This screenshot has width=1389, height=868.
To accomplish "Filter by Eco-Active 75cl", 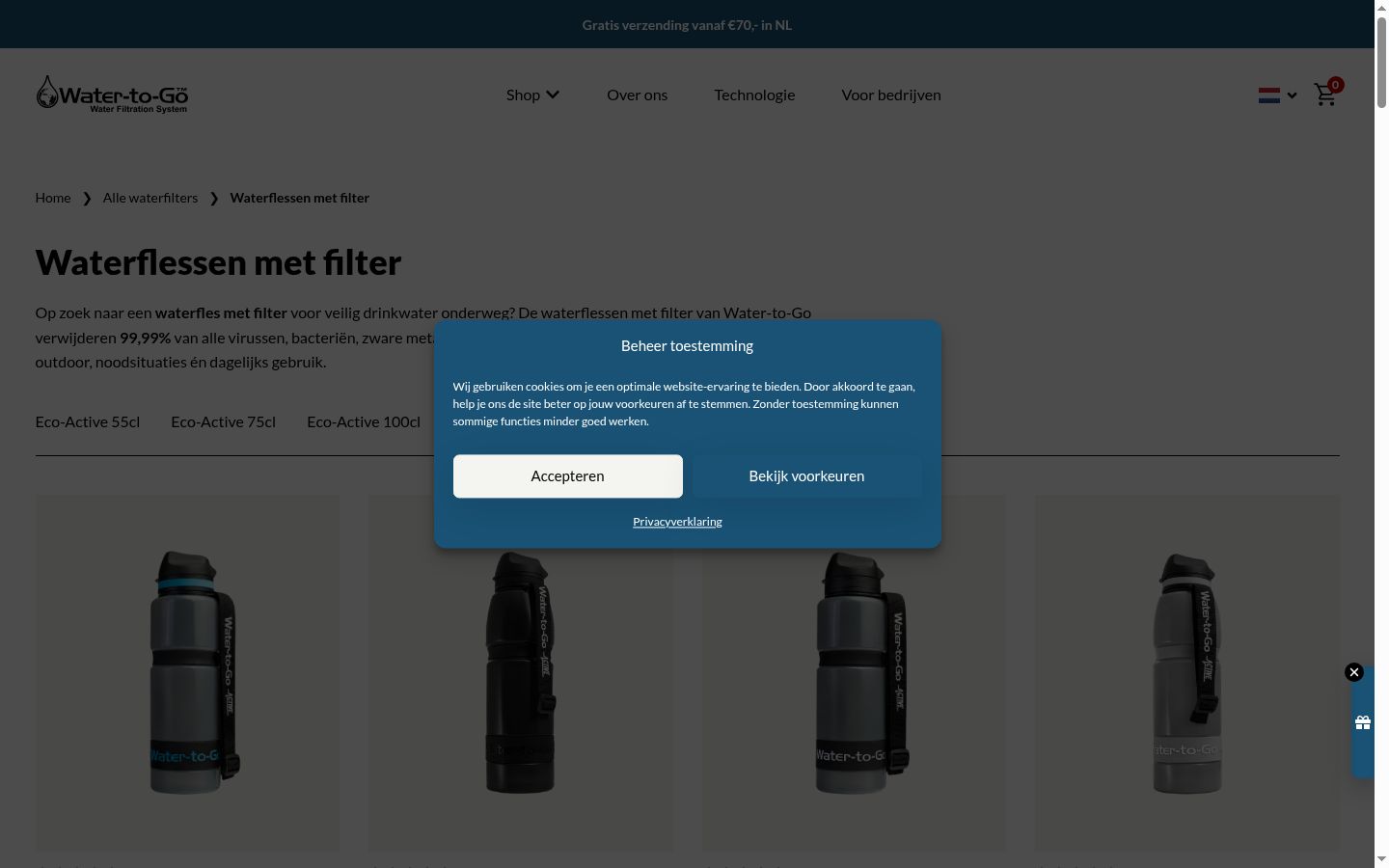I will click(x=223, y=421).
